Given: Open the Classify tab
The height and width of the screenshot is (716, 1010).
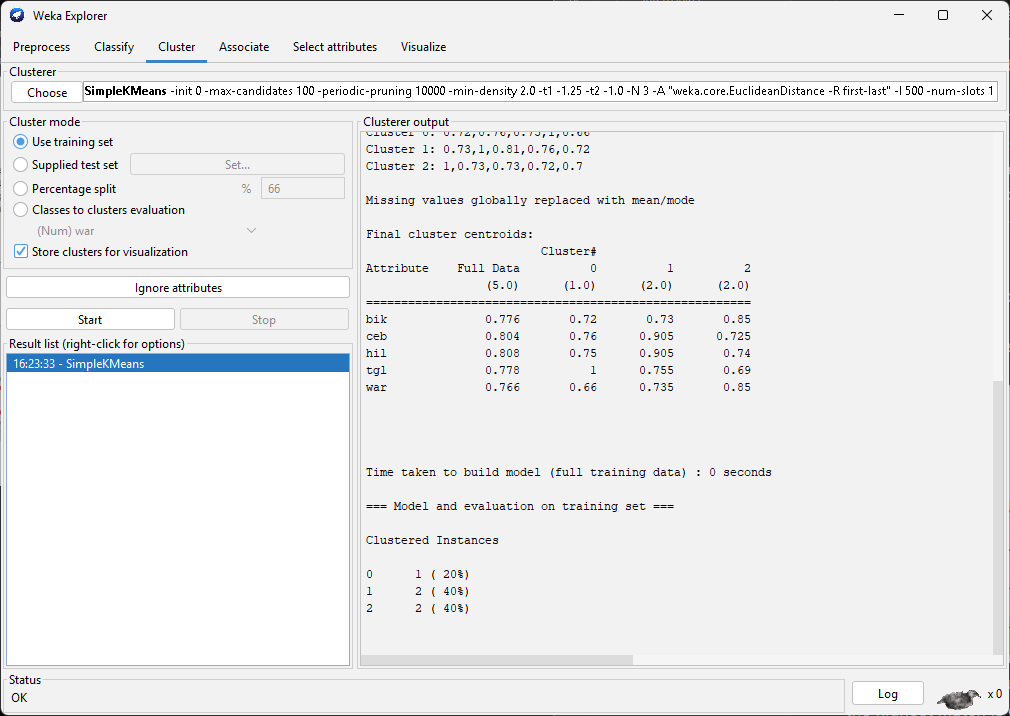Looking at the screenshot, I should tap(114, 47).
